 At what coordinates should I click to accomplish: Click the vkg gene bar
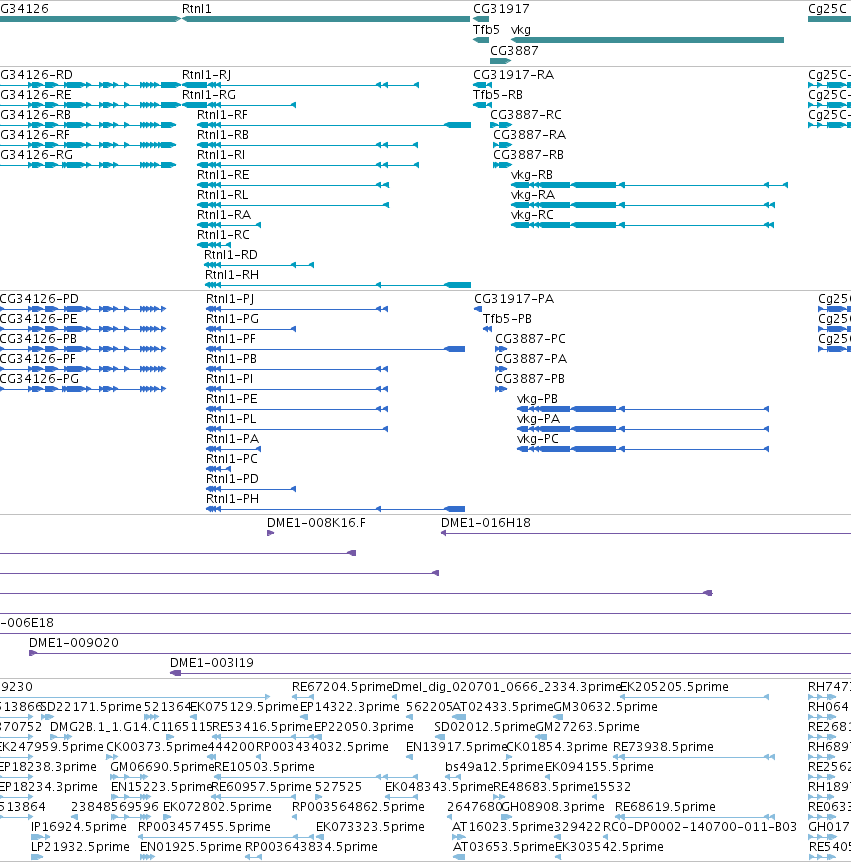coord(647,40)
